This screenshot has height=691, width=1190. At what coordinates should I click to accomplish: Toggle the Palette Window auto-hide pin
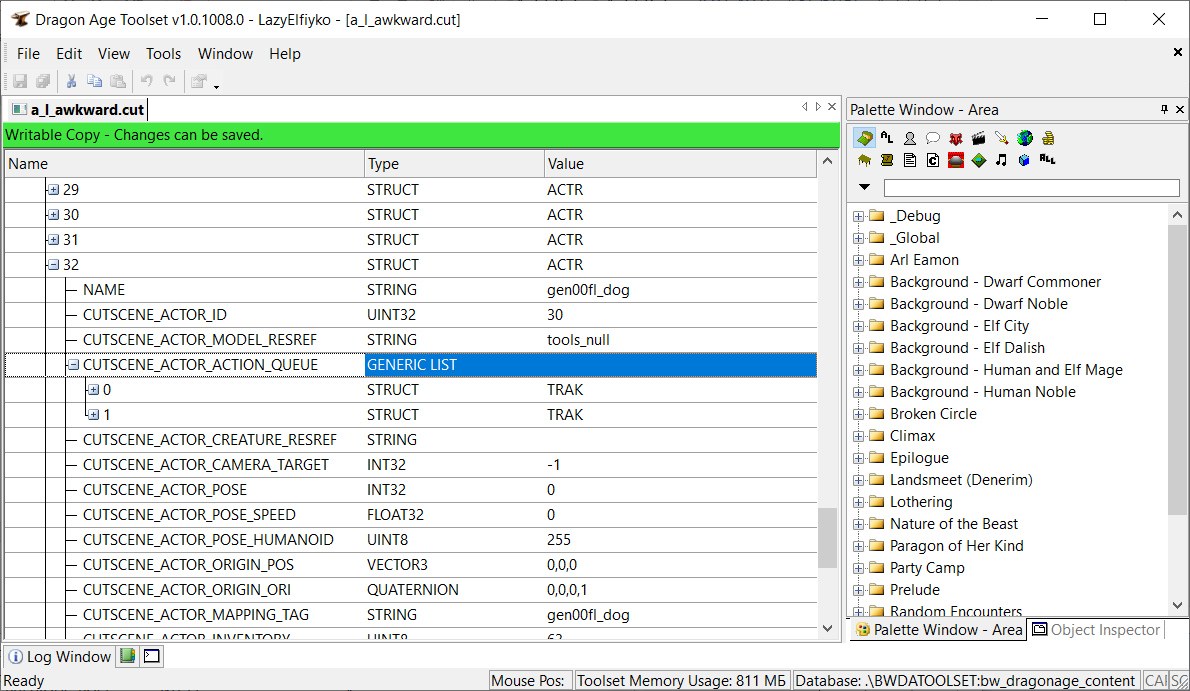pyautogui.click(x=1164, y=109)
